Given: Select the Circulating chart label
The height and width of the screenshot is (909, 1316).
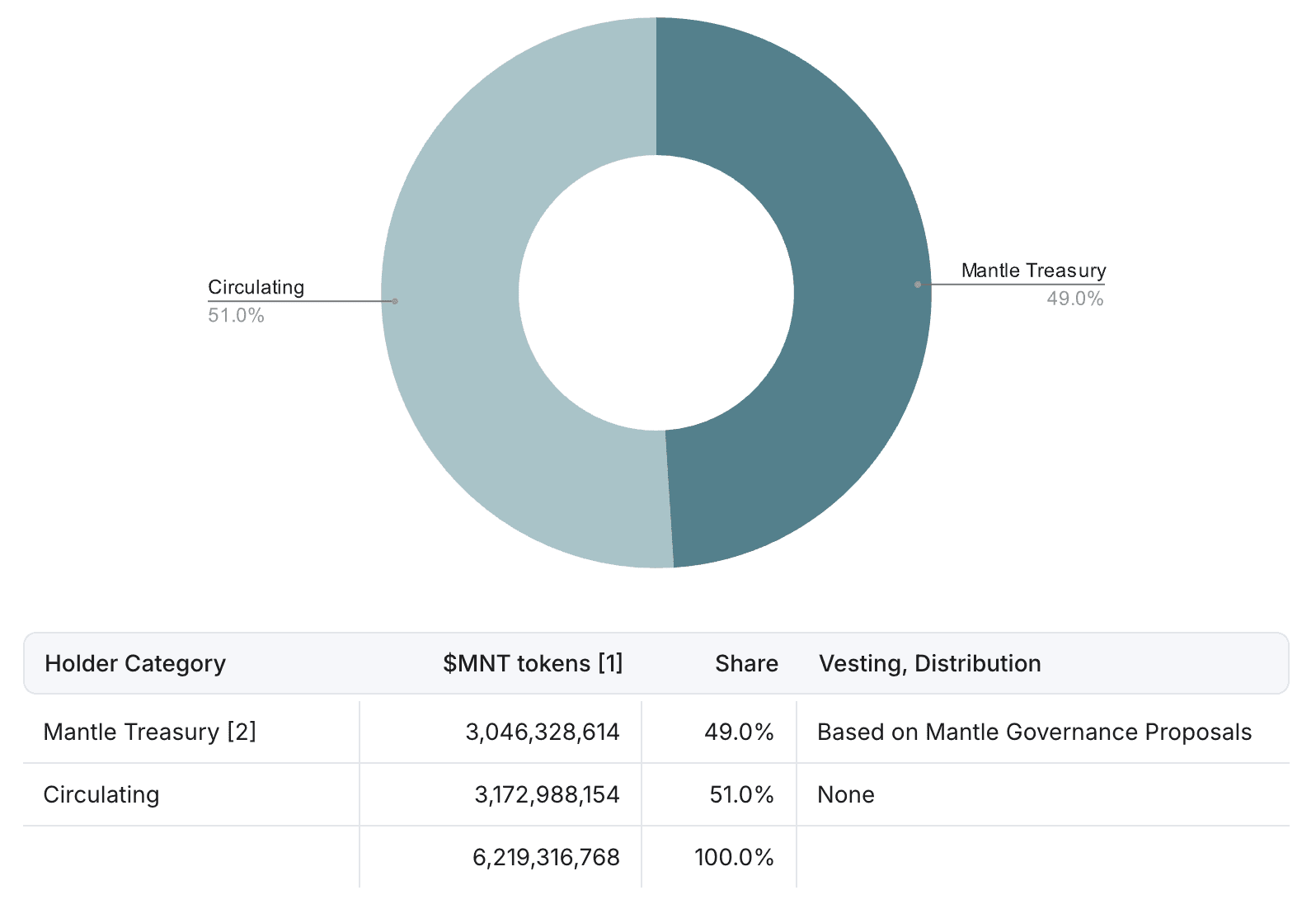Looking at the screenshot, I should pos(256,287).
